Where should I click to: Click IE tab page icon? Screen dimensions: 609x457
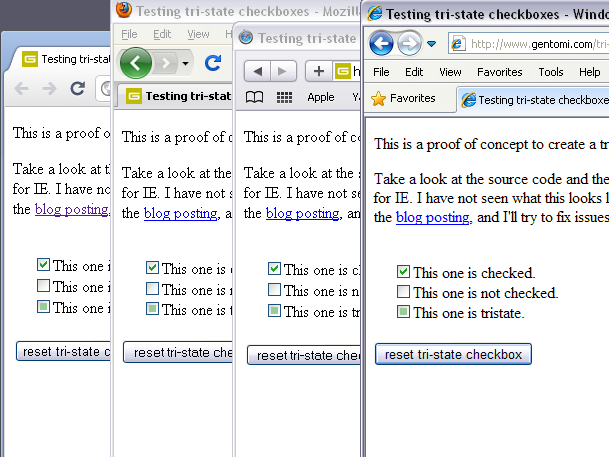(x=468, y=100)
